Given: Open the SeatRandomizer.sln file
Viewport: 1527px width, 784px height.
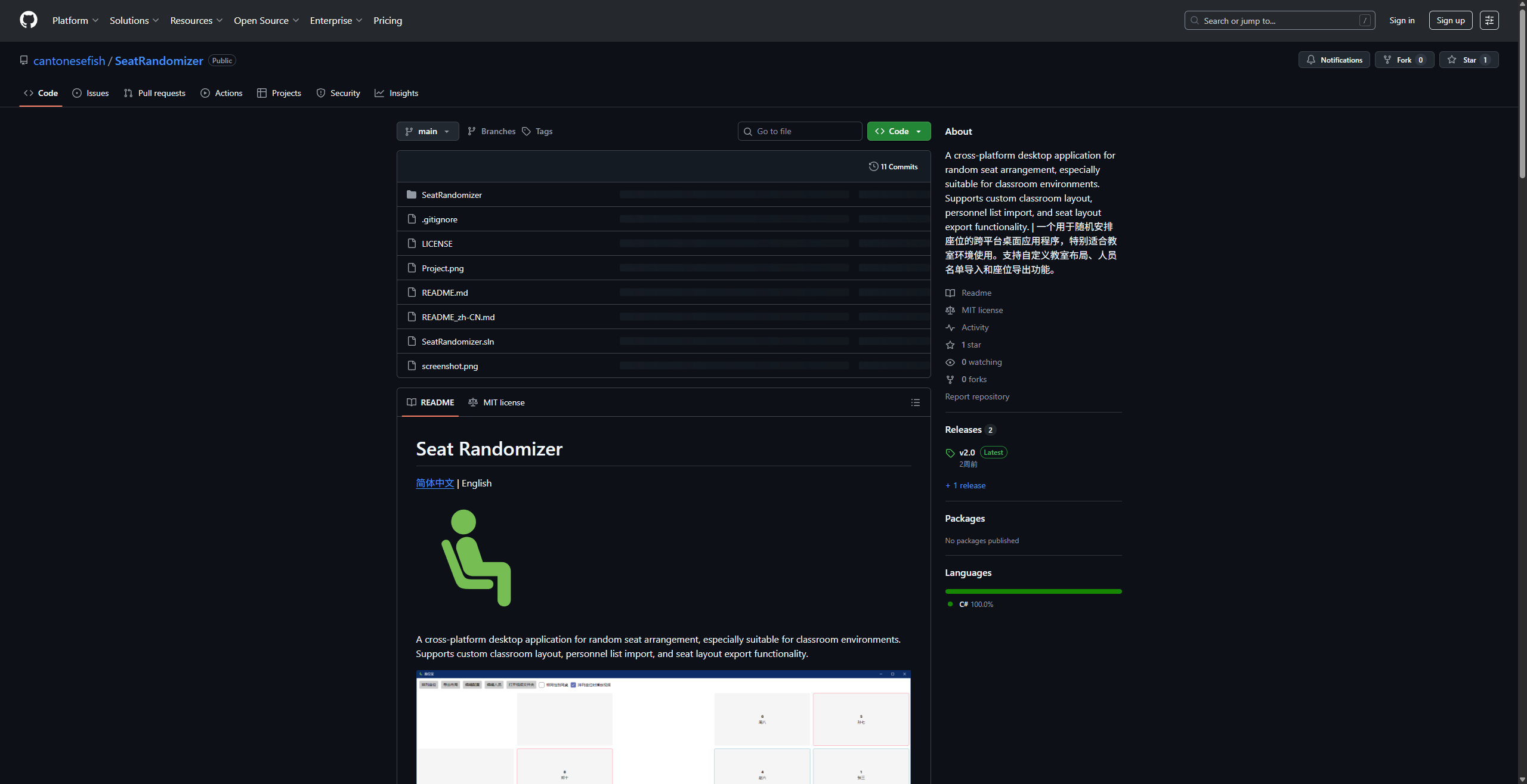Looking at the screenshot, I should (x=458, y=342).
